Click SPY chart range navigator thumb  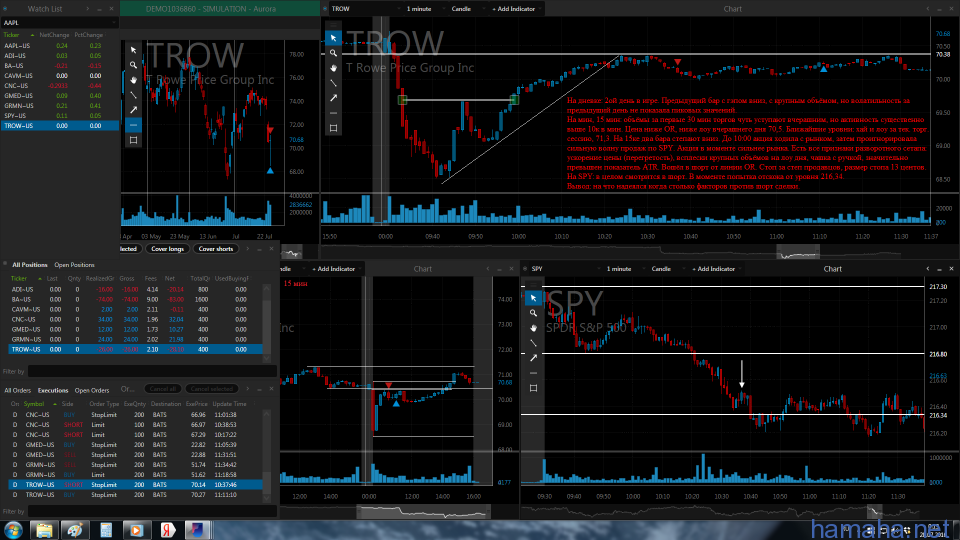(874, 511)
